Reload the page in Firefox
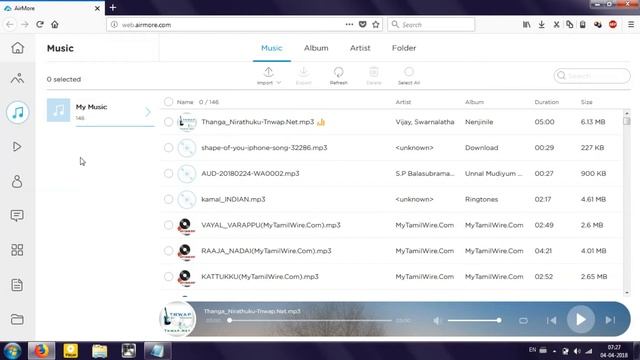This screenshot has width=640, height=360. (40, 24)
